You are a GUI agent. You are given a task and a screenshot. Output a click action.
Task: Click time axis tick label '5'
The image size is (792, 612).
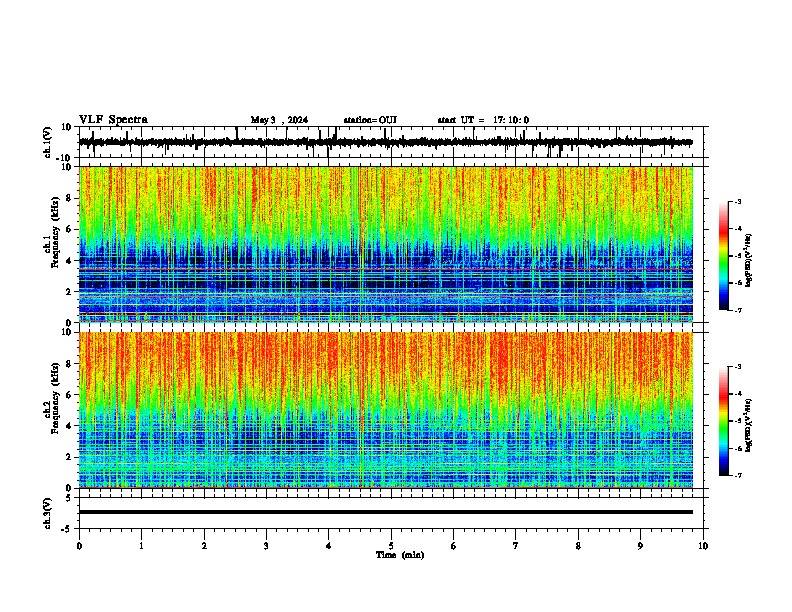391,546
